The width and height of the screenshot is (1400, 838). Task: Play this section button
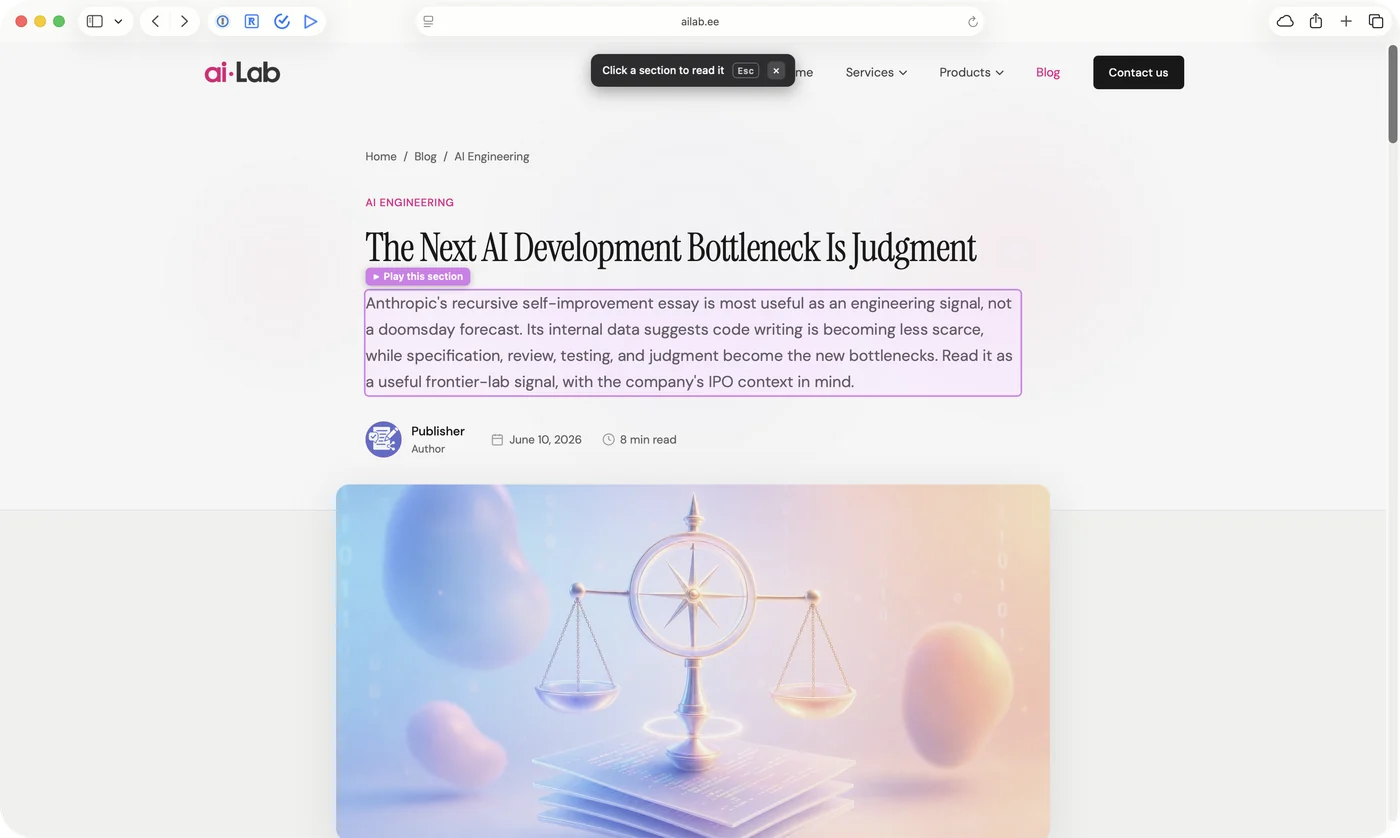tap(418, 277)
